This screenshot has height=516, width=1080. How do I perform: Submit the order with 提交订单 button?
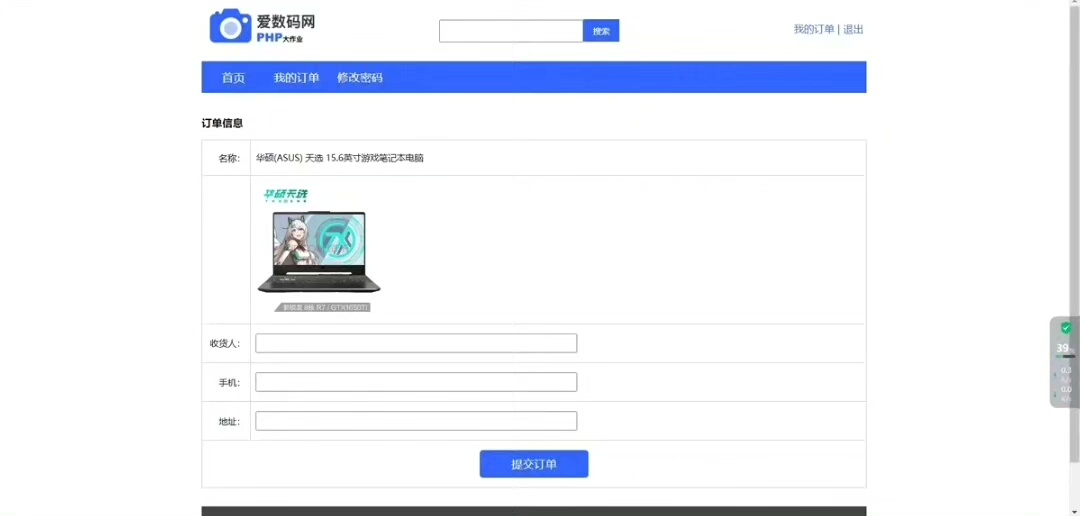(x=534, y=464)
